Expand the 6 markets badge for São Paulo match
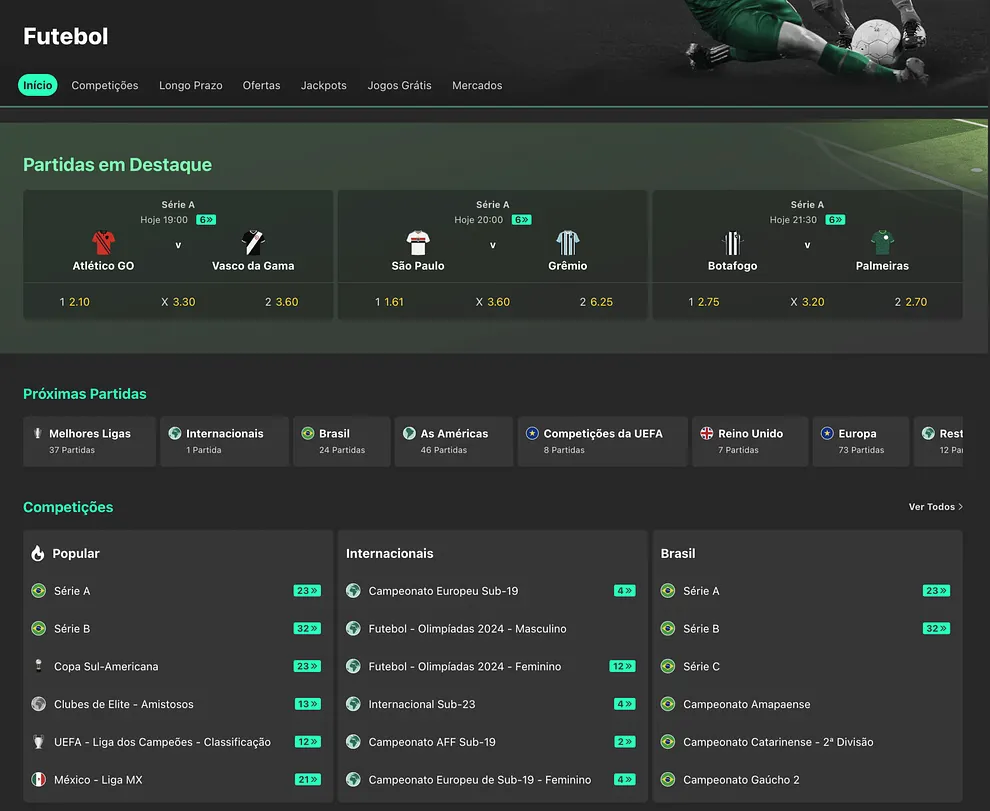Screen dimensions: 990x811 (x=521, y=220)
